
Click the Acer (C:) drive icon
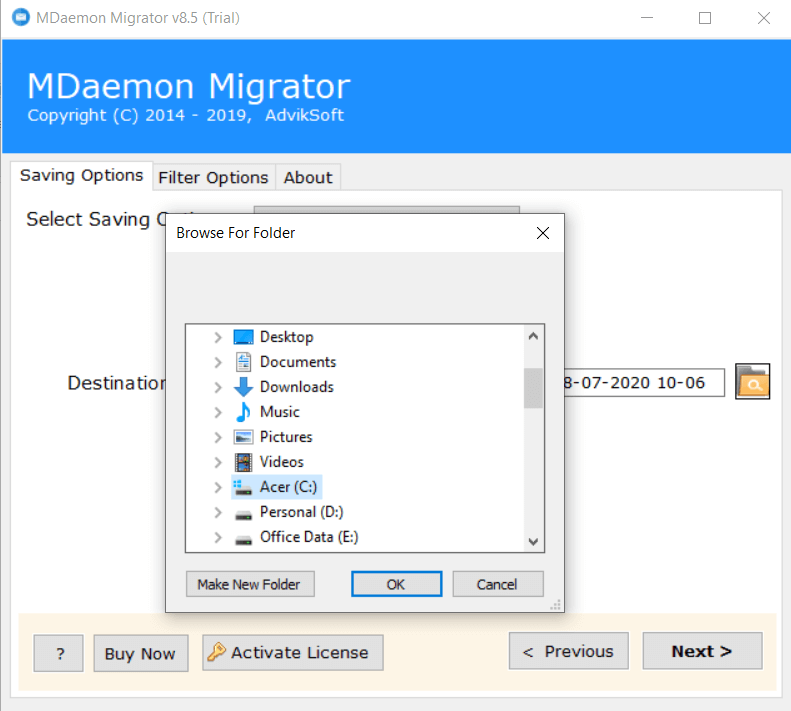click(243, 487)
